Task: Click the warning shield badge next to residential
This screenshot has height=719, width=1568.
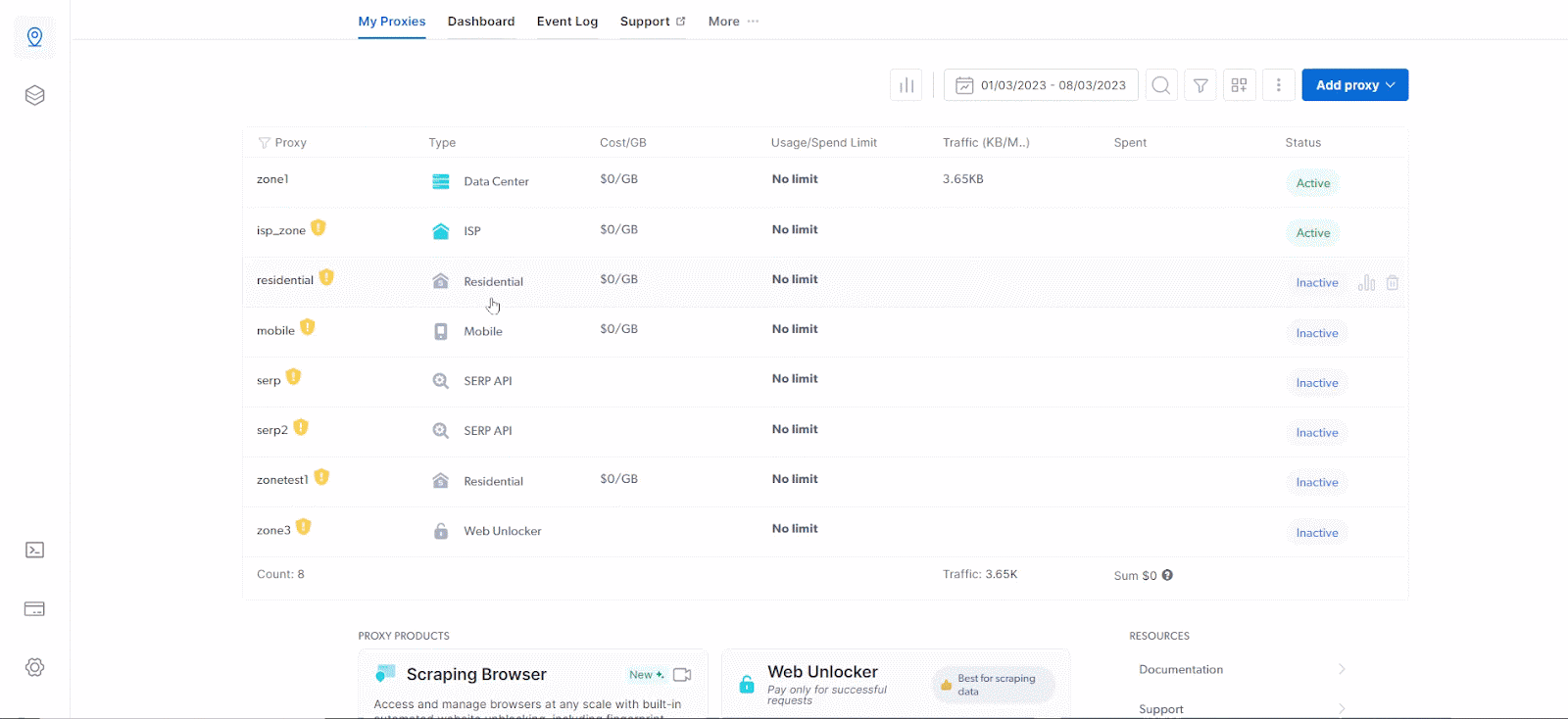Action: 326,277
